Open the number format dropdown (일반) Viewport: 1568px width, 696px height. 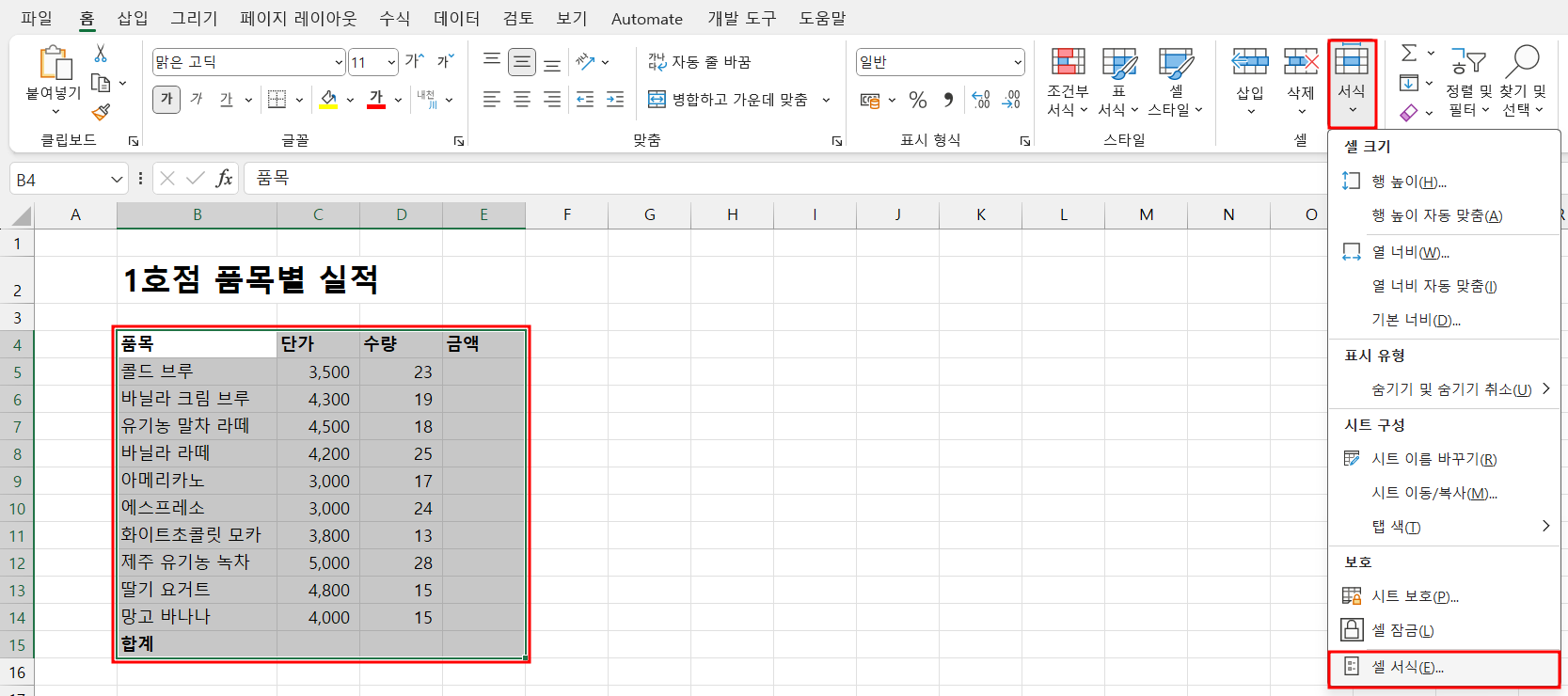[x=1018, y=63]
